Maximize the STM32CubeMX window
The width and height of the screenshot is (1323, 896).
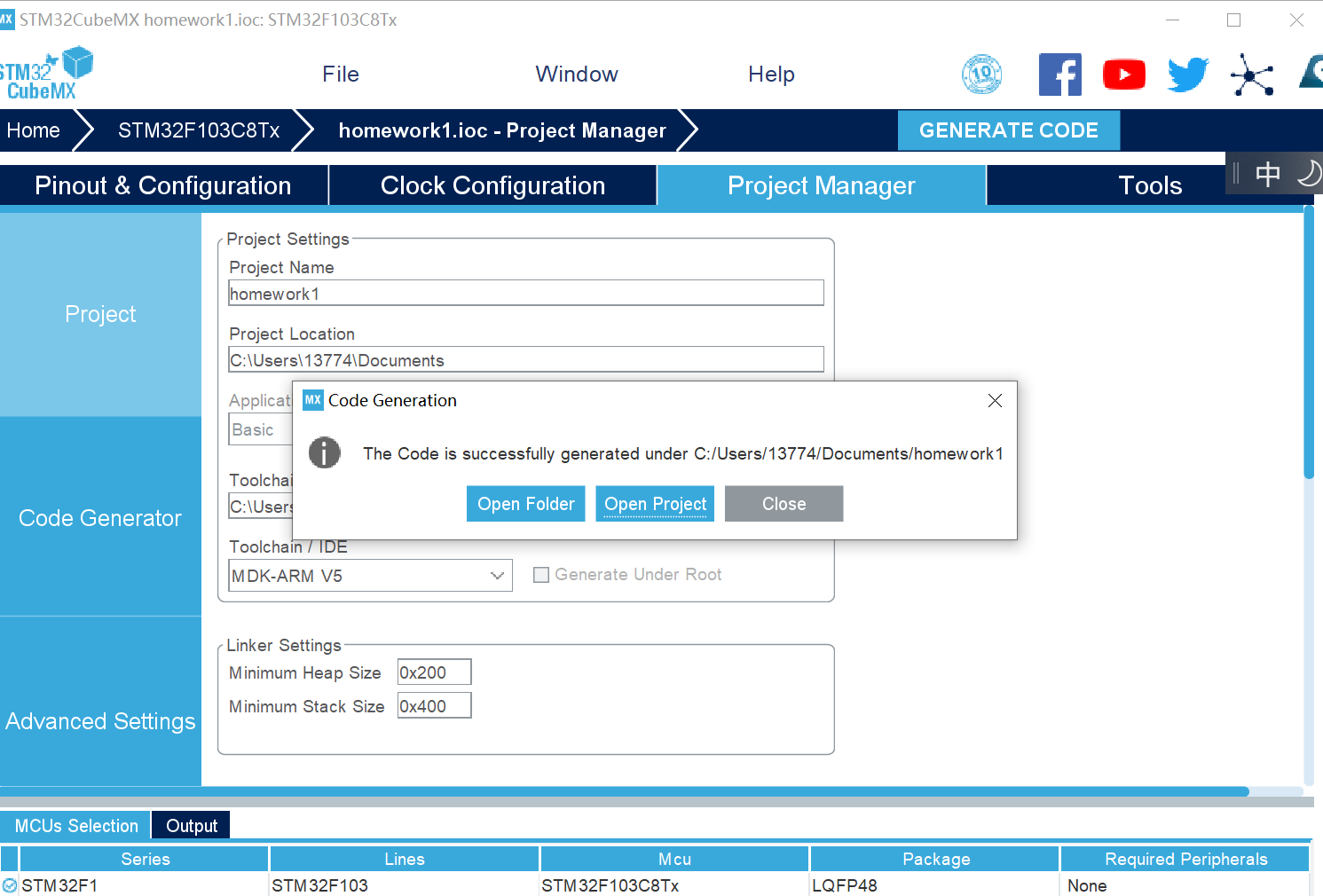(x=1233, y=20)
